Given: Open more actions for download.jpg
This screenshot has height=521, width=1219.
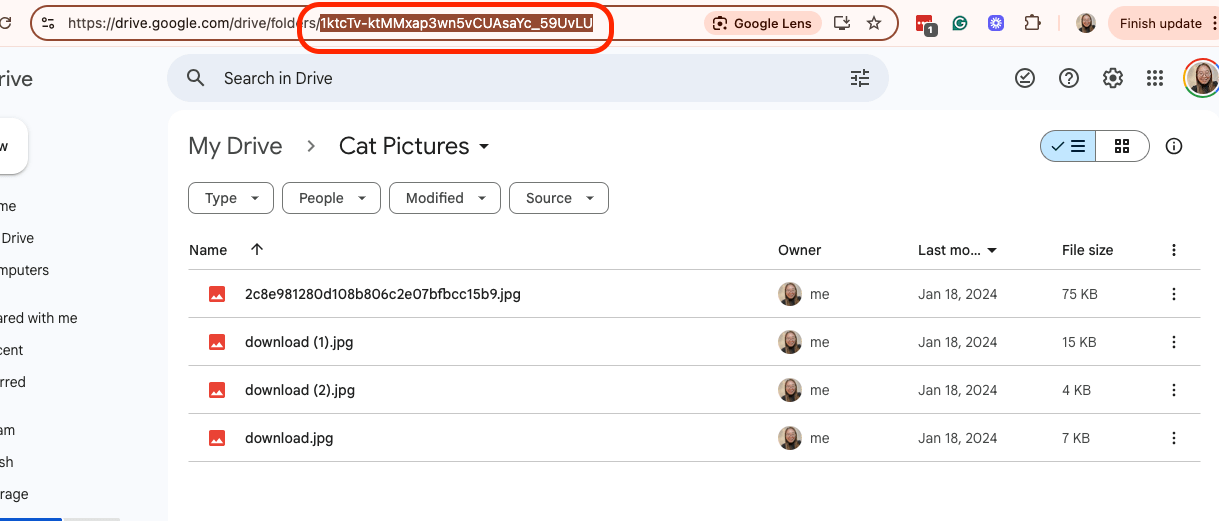Looking at the screenshot, I should tap(1174, 438).
